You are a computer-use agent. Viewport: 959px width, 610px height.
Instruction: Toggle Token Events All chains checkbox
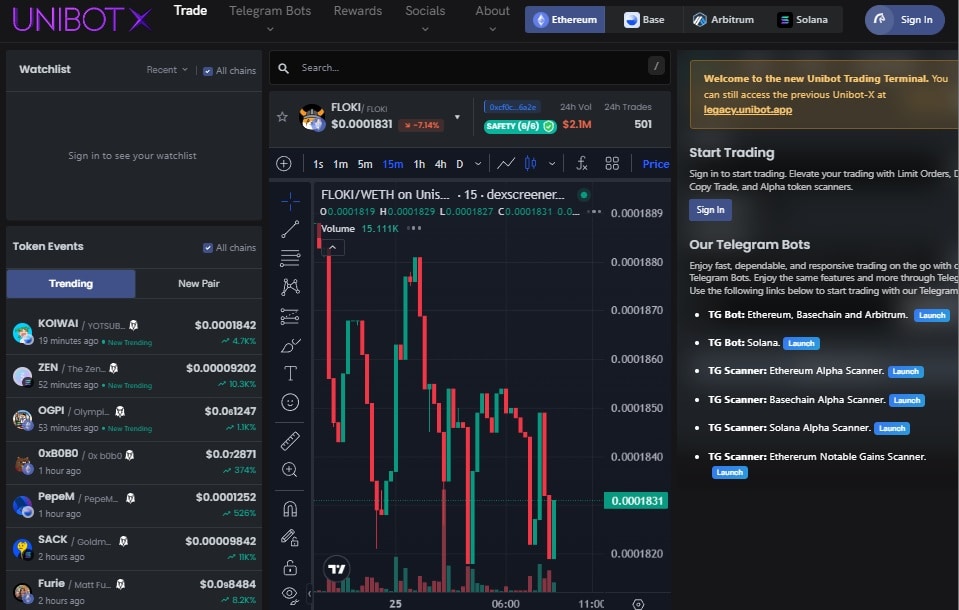[x=208, y=248]
